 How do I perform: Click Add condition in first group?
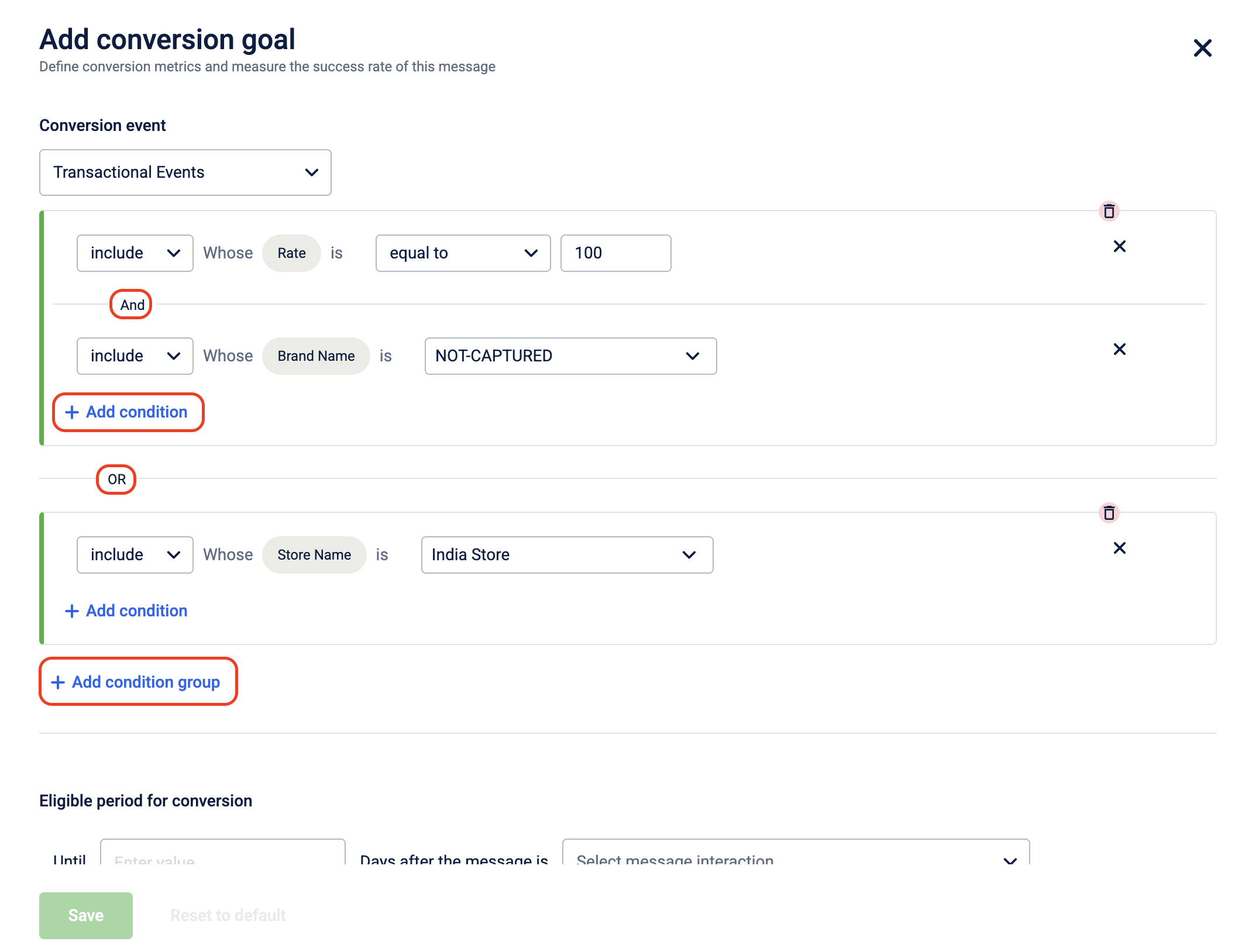click(x=128, y=412)
